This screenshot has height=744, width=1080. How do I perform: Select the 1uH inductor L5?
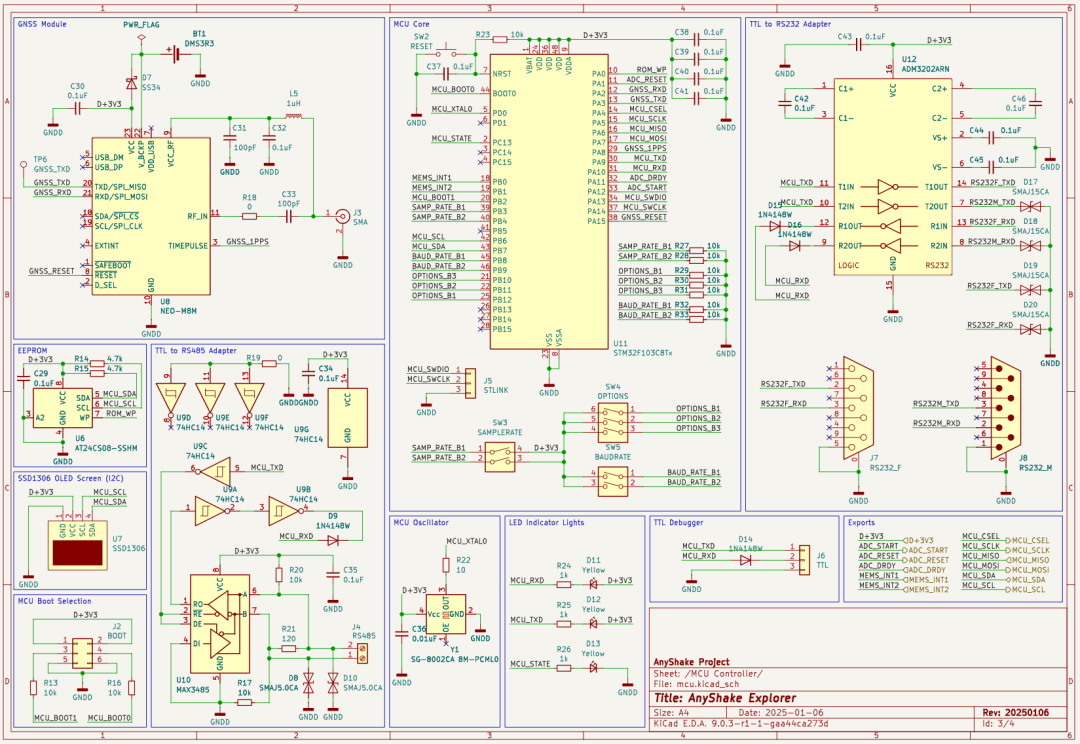[x=293, y=116]
